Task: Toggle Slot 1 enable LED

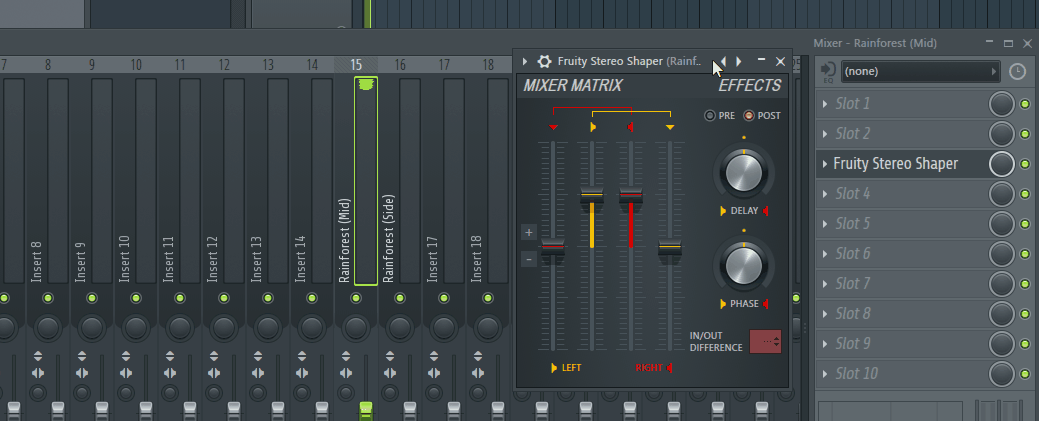Action: tap(1025, 104)
